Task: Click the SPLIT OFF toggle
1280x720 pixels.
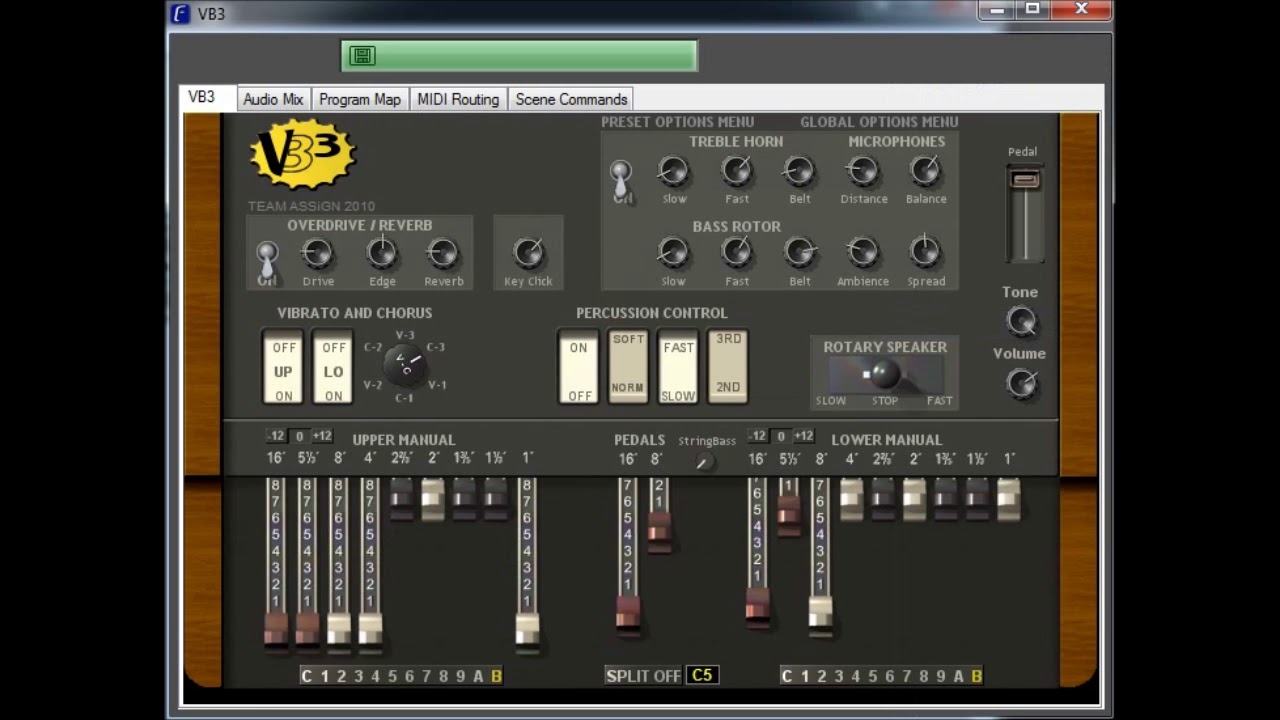Action: [643, 676]
